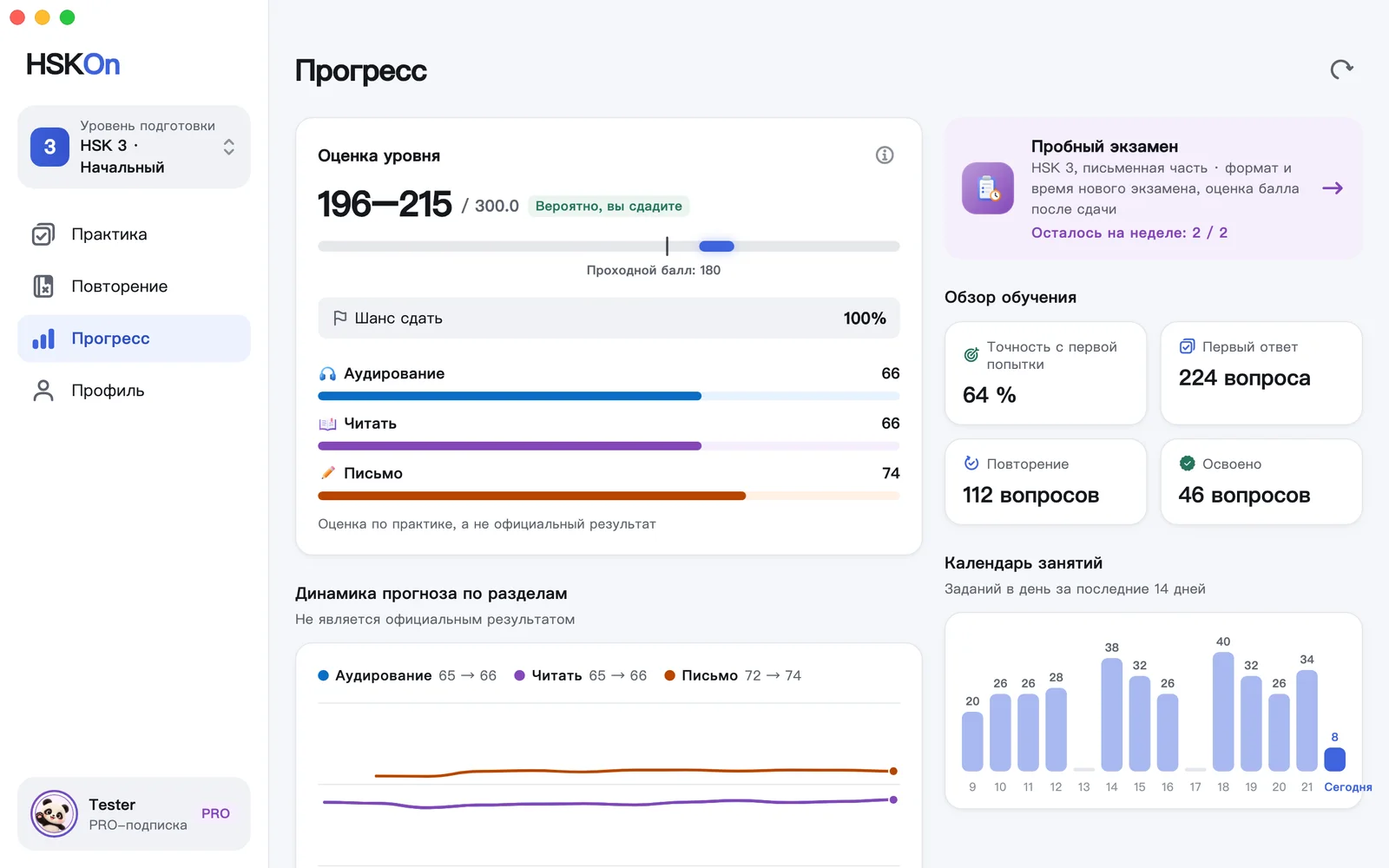Toggle the Читать series in the chart legend
Image resolution: width=1389 pixels, height=868 pixels.
[580, 675]
